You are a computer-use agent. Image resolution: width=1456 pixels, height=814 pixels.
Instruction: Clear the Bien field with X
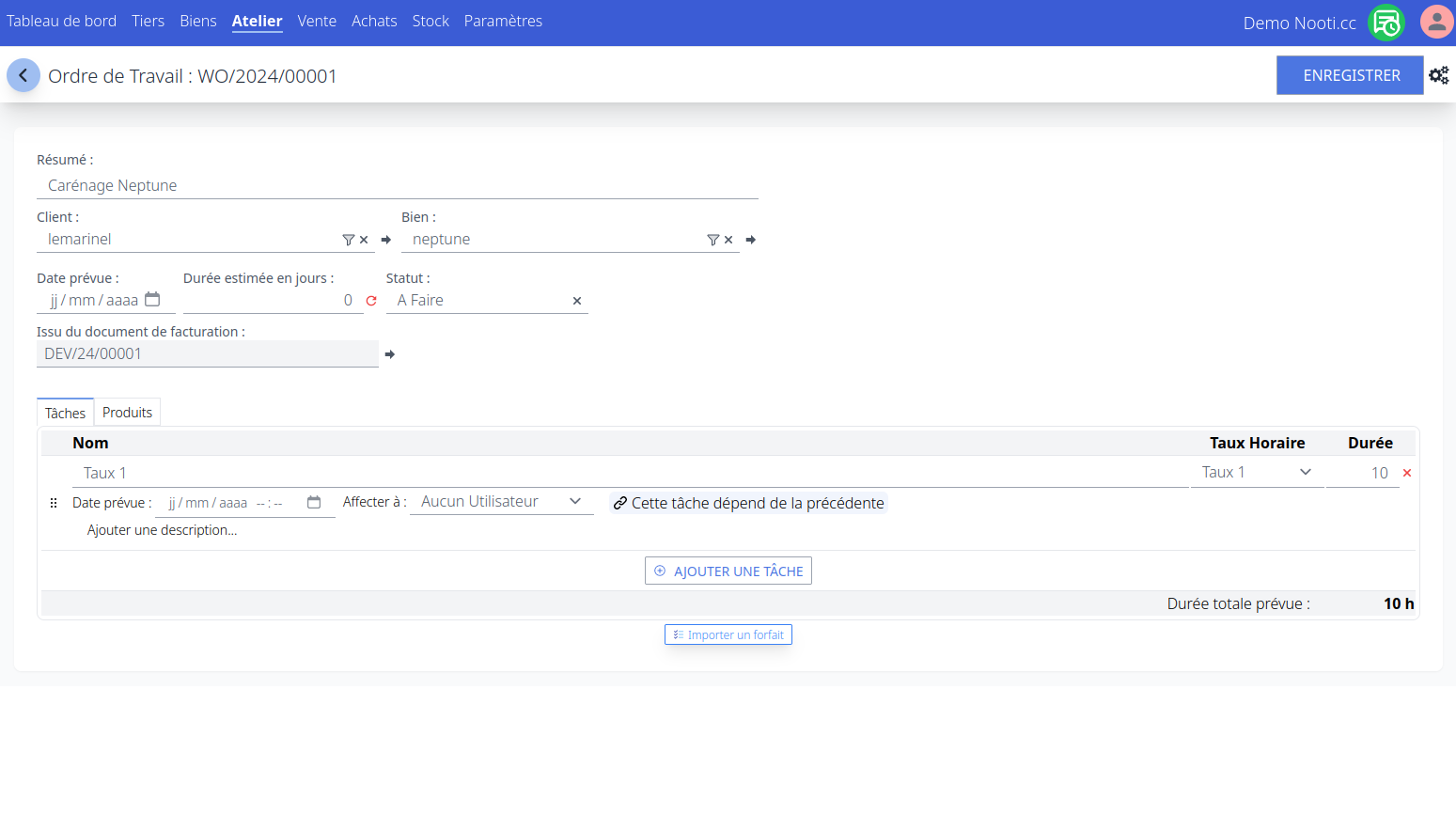click(728, 240)
